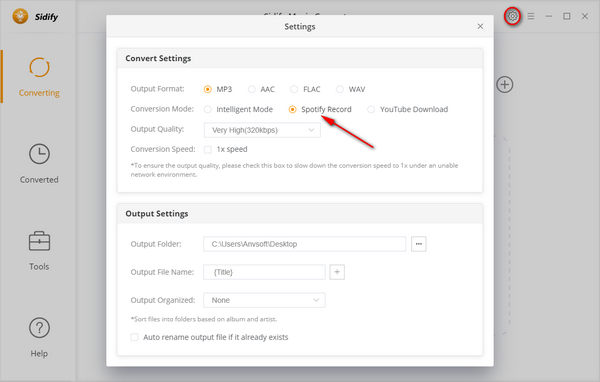The width and height of the screenshot is (600, 382).
Task: Click the {Title} tag in file name field
Action: [223, 272]
